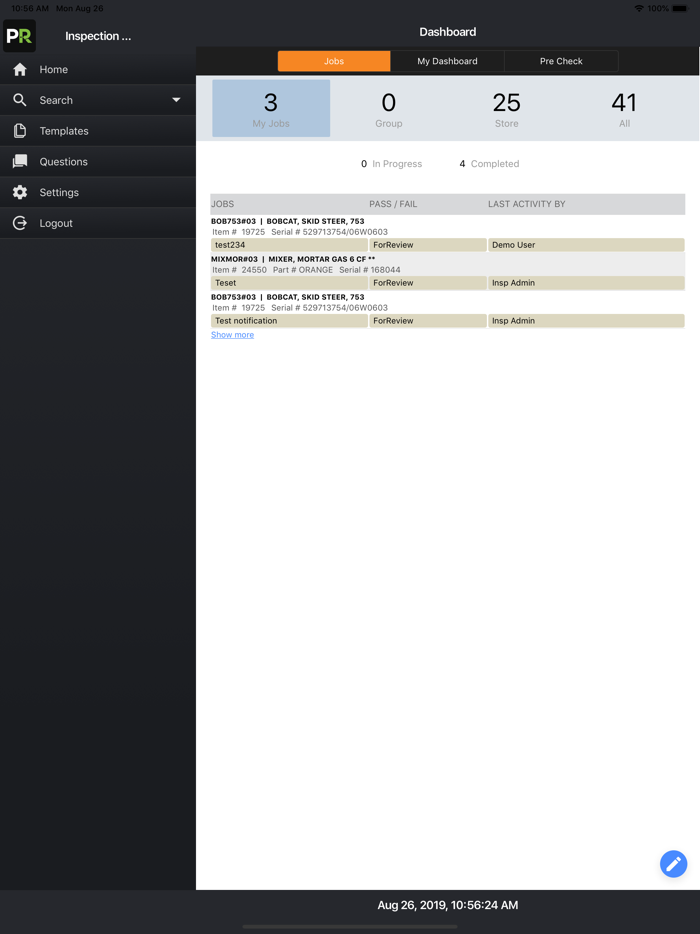Image resolution: width=700 pixels, height=934 pixels.
Task: Click the MIXMOR#03 Mixer Mortar heading
Action: point(293,259)
